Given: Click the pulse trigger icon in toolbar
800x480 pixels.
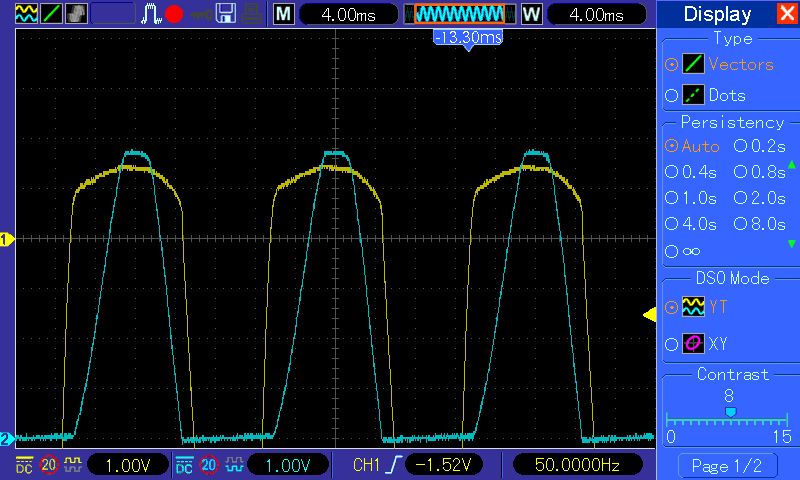Looking at the screenshot, I should pyautogui.click(x=150, y=14).
